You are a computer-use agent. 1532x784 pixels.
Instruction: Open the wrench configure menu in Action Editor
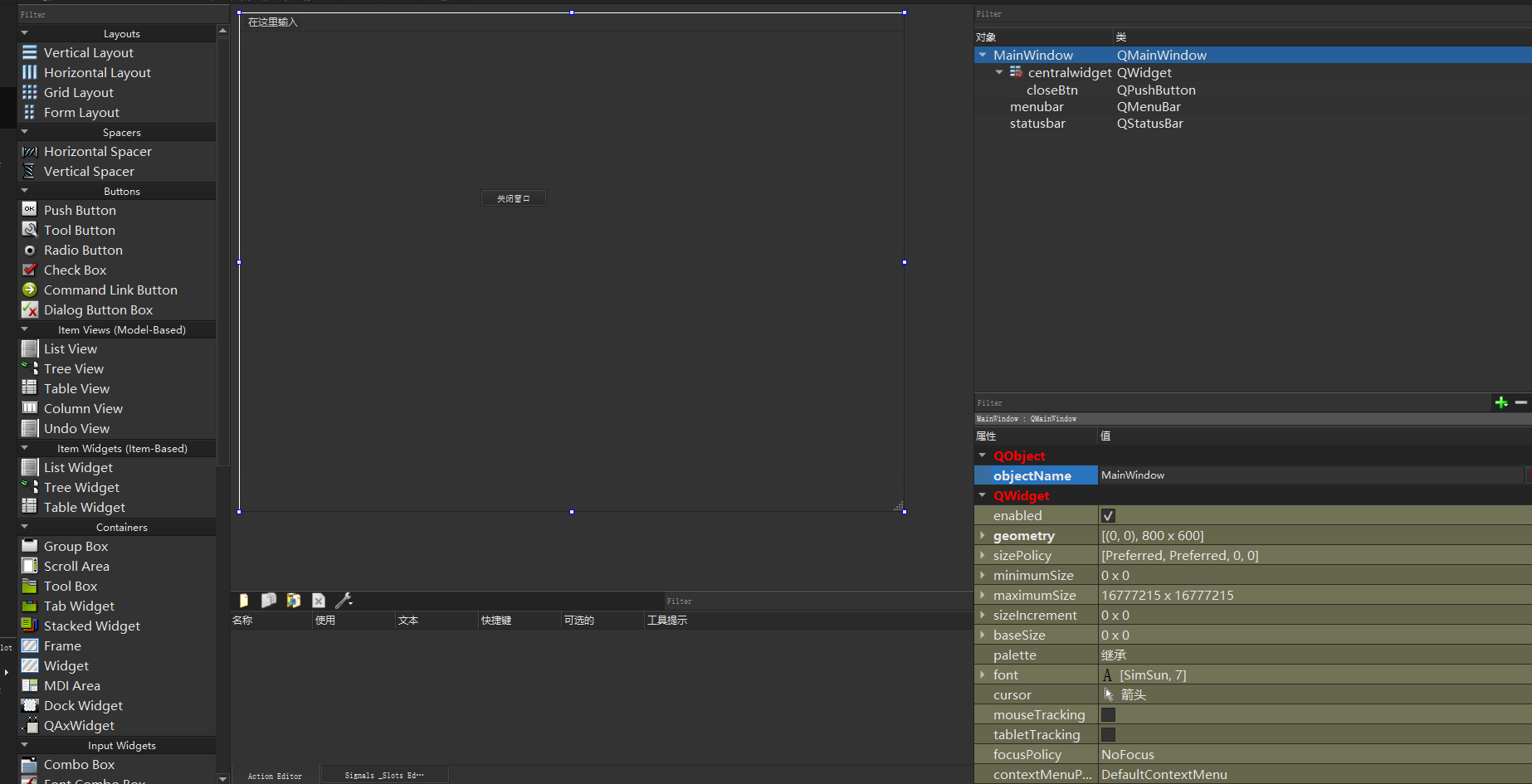344,600
